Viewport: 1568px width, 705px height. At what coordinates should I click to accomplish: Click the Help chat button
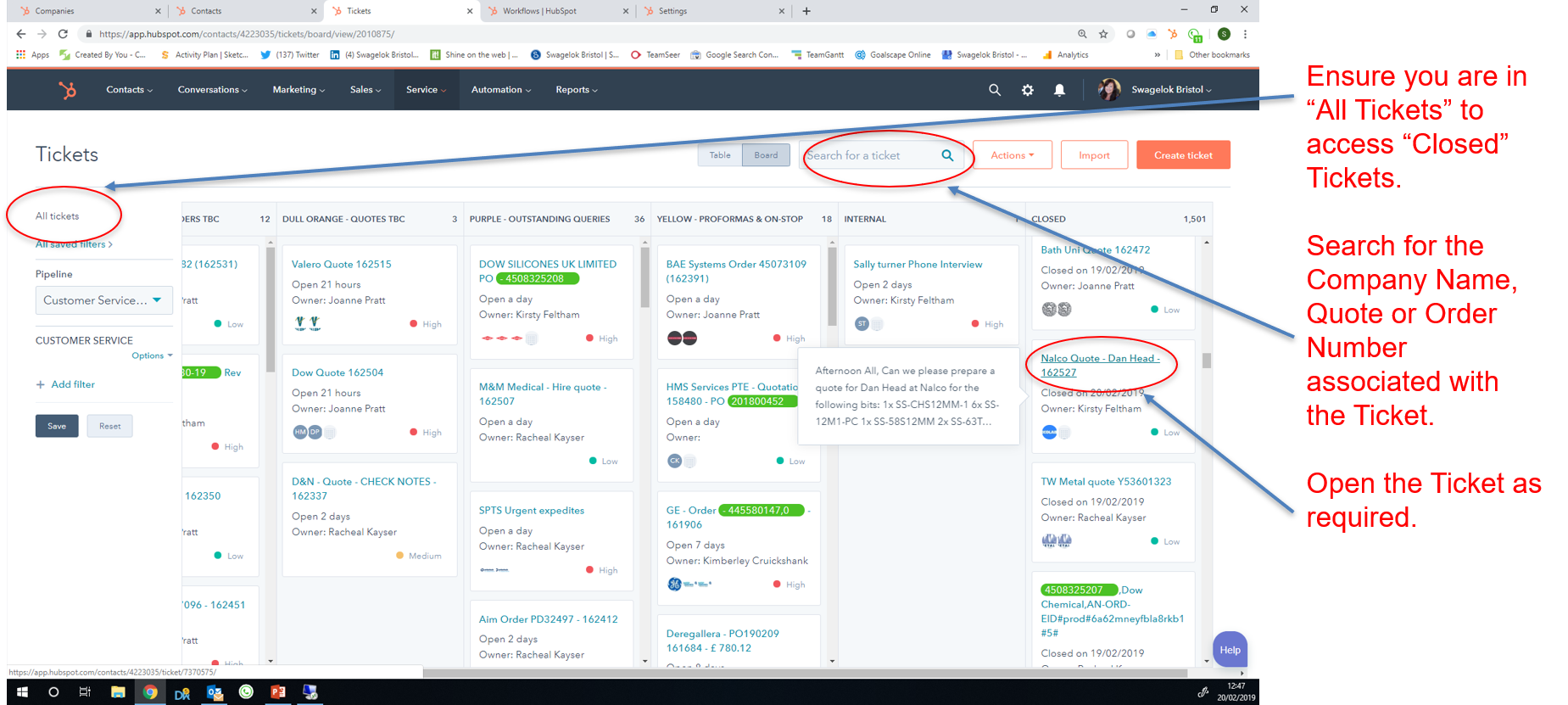1230,650
